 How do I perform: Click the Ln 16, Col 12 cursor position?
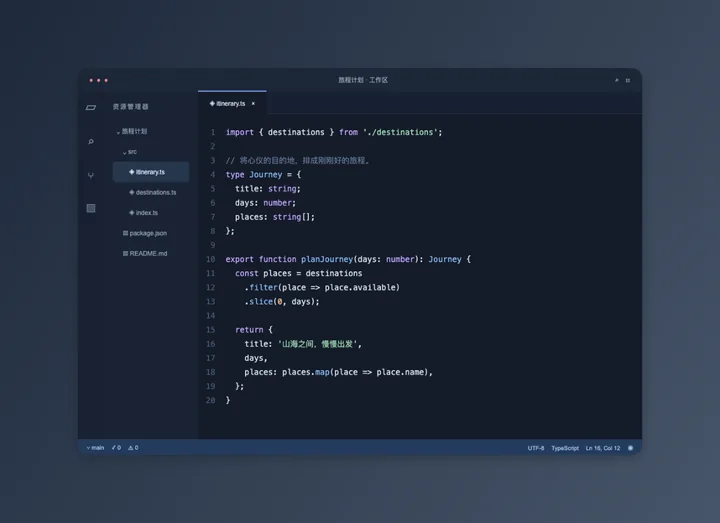pyautogui.click(x=603, y=448)
